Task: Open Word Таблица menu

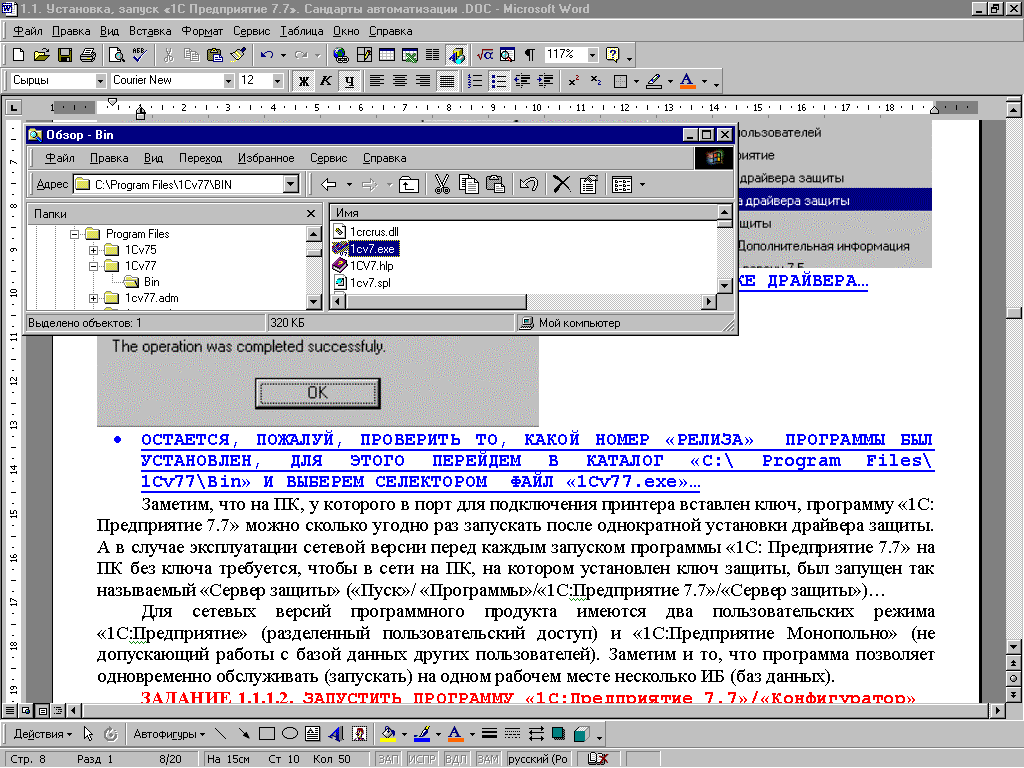Action: tap(302, 31)
